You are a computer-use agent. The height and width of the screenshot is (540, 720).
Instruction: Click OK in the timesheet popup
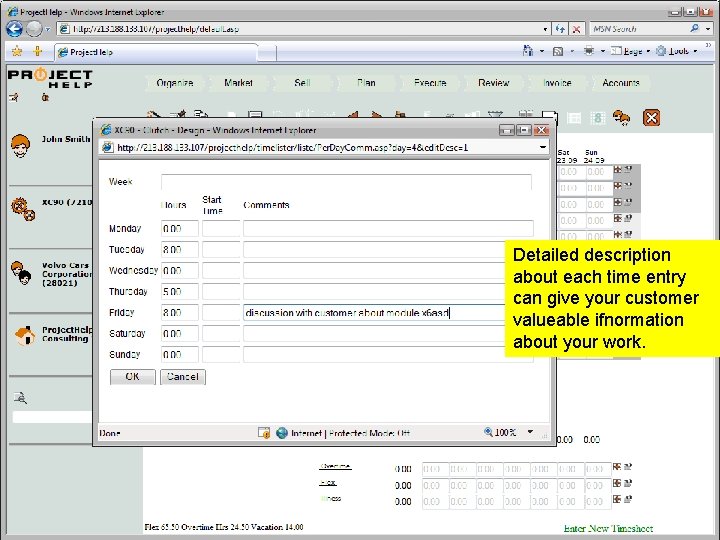(x=133, y=377)
